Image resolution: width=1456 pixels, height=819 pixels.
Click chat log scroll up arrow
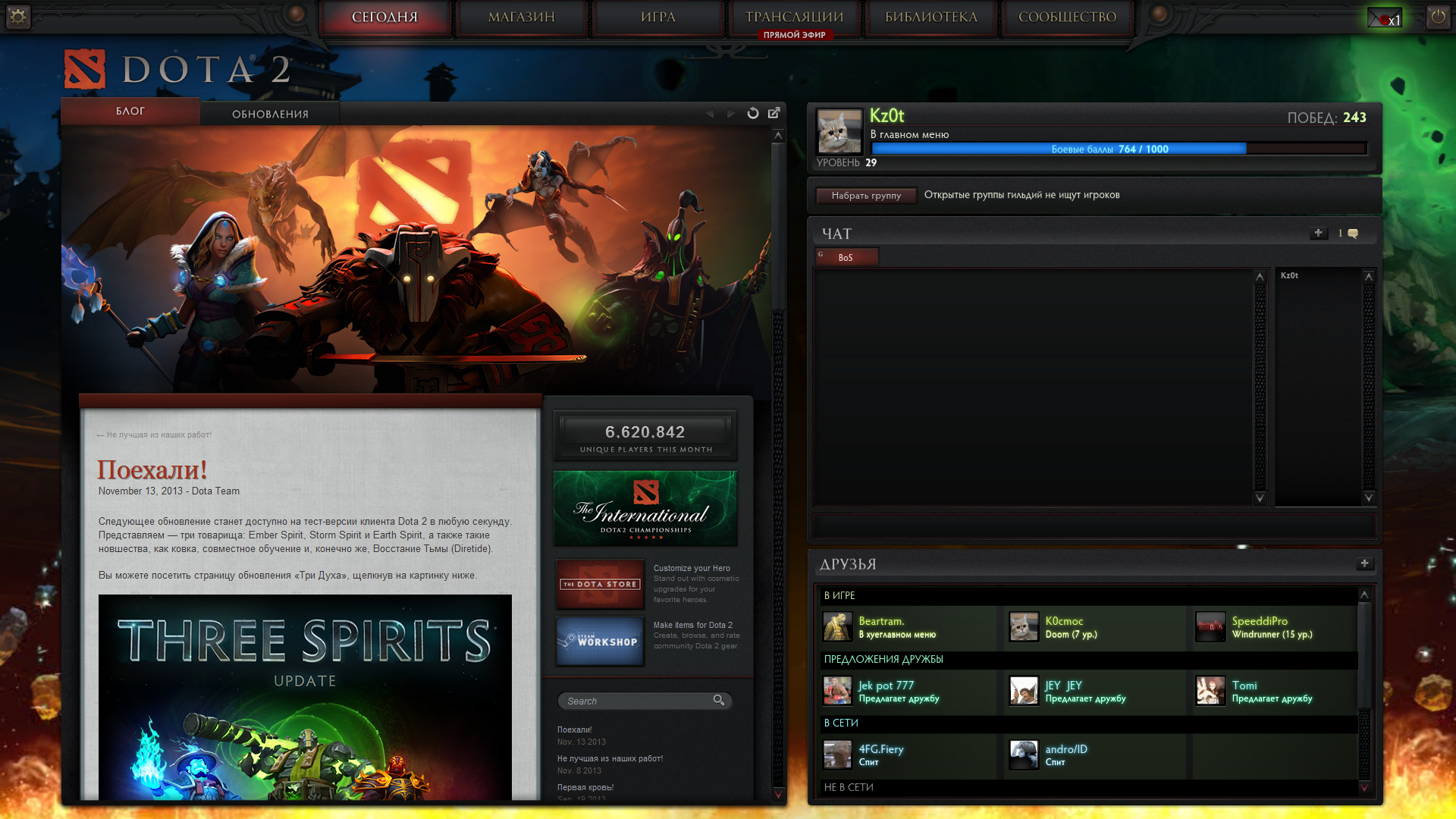point(1260,276)
